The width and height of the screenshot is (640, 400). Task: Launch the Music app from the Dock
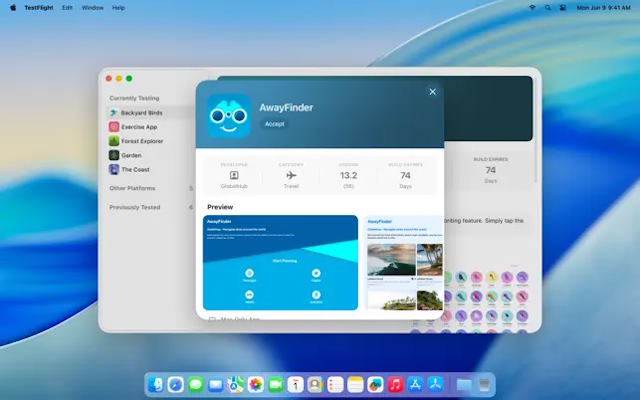tap(395, 384)
